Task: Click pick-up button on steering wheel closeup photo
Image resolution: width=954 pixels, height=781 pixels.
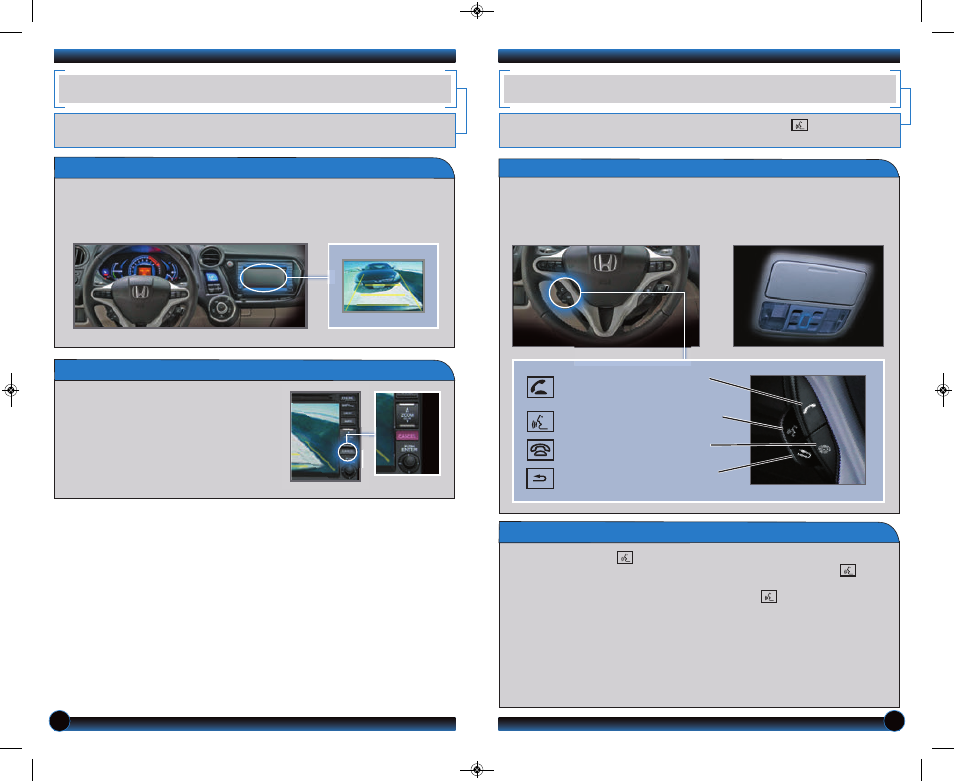Action: (809, 409)
